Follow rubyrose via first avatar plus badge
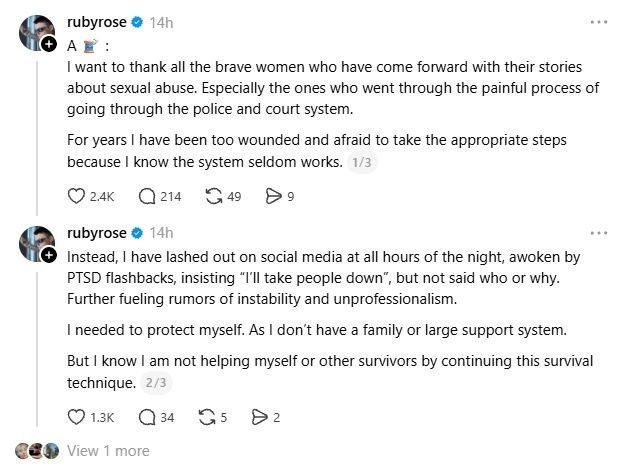 click(x=49, y=43)
